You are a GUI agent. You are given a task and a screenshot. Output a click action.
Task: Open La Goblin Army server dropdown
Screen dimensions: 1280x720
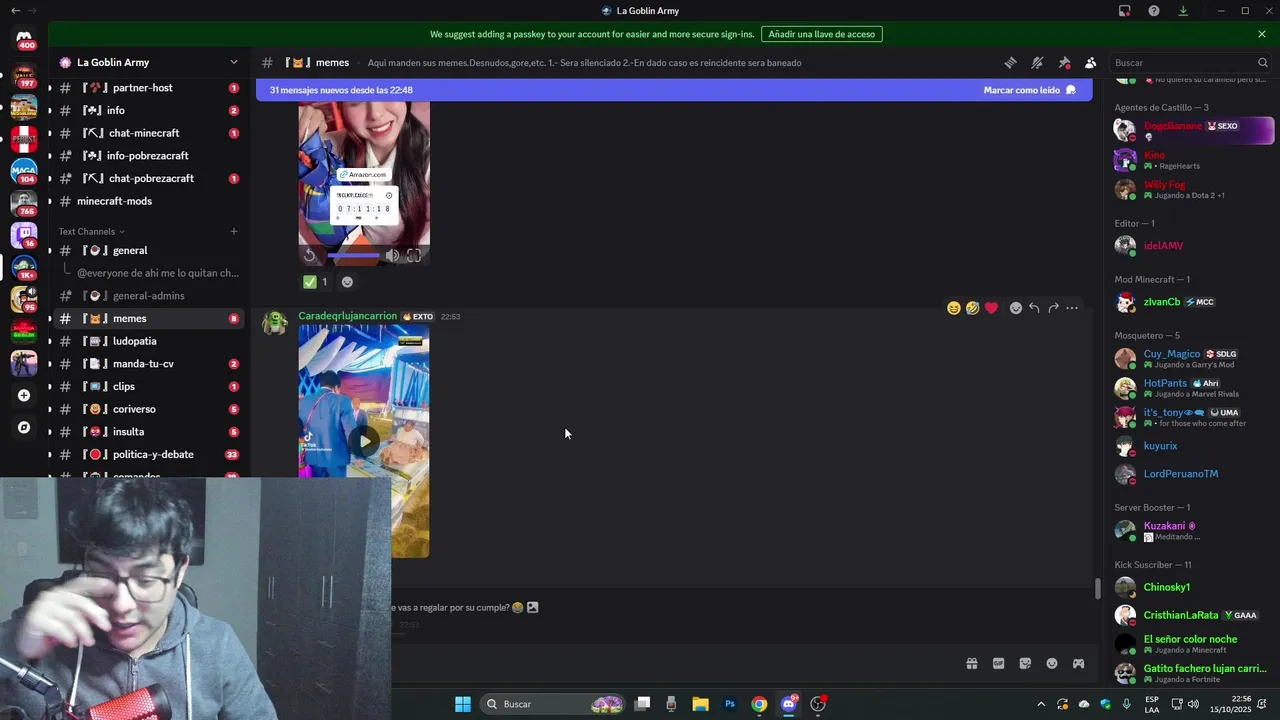click(x=234, y=62)
